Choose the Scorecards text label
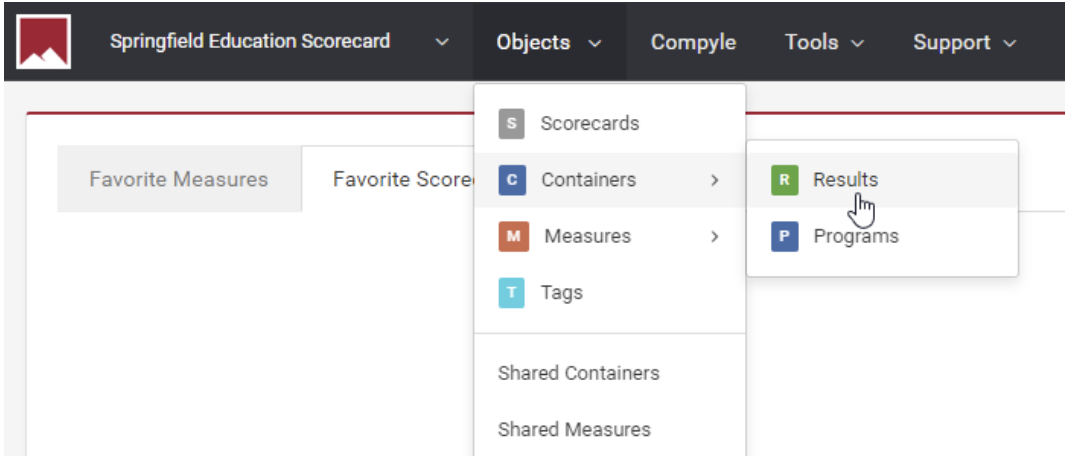 pos(589,124)
